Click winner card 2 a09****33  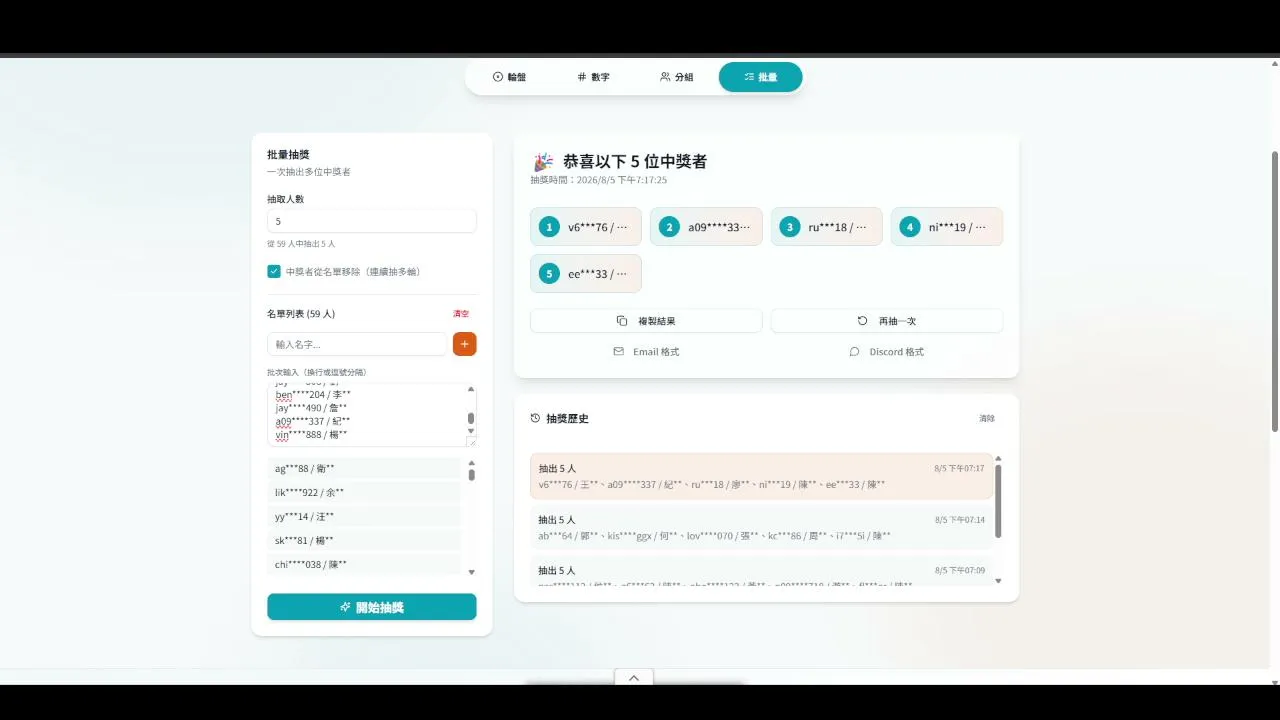point(706,227)
